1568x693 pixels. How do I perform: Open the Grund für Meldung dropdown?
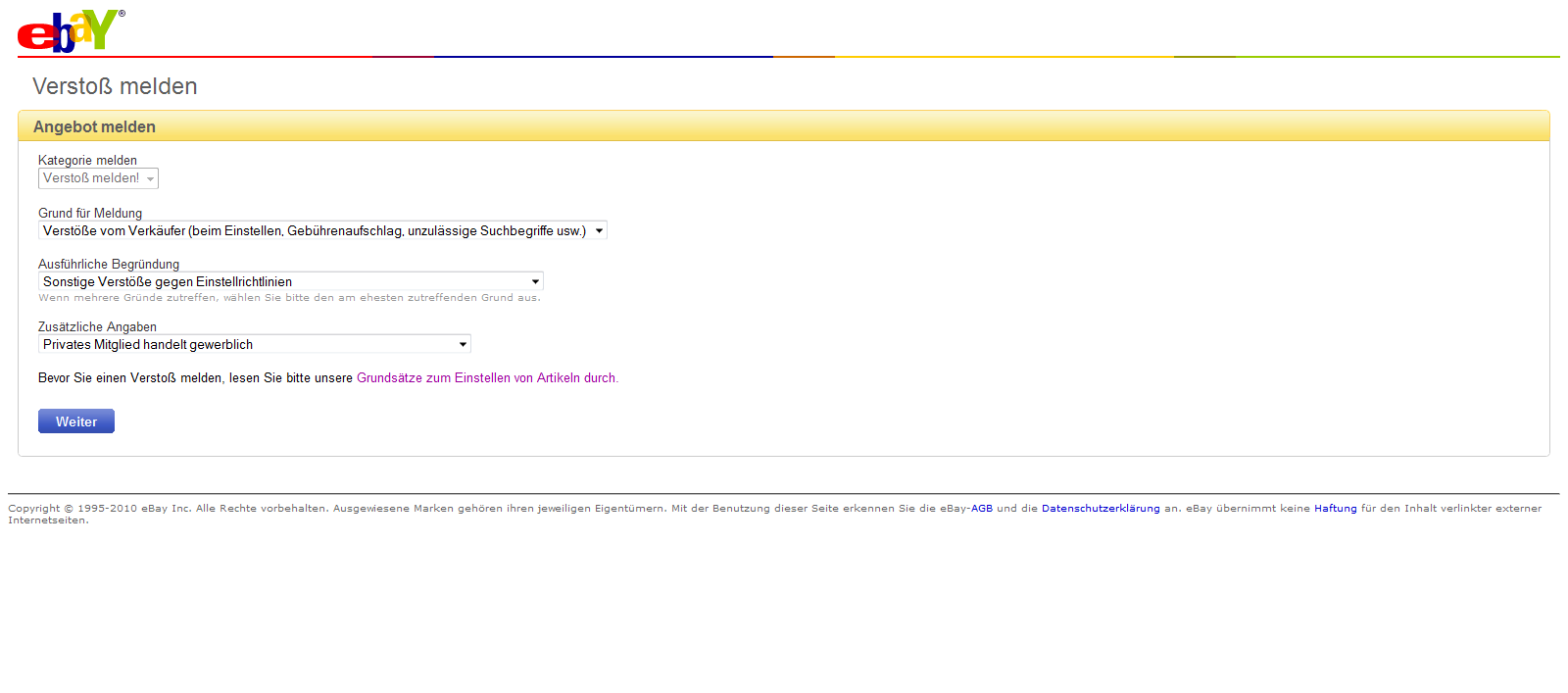[322, 230]
